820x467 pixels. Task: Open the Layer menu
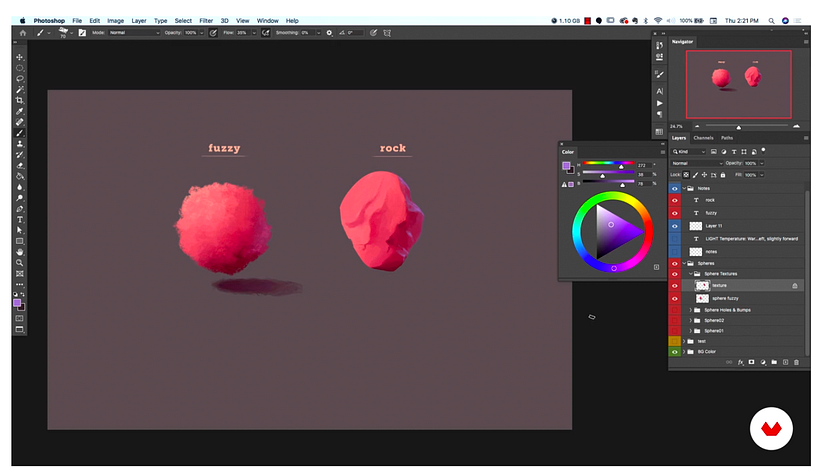(x=139, y=21)
